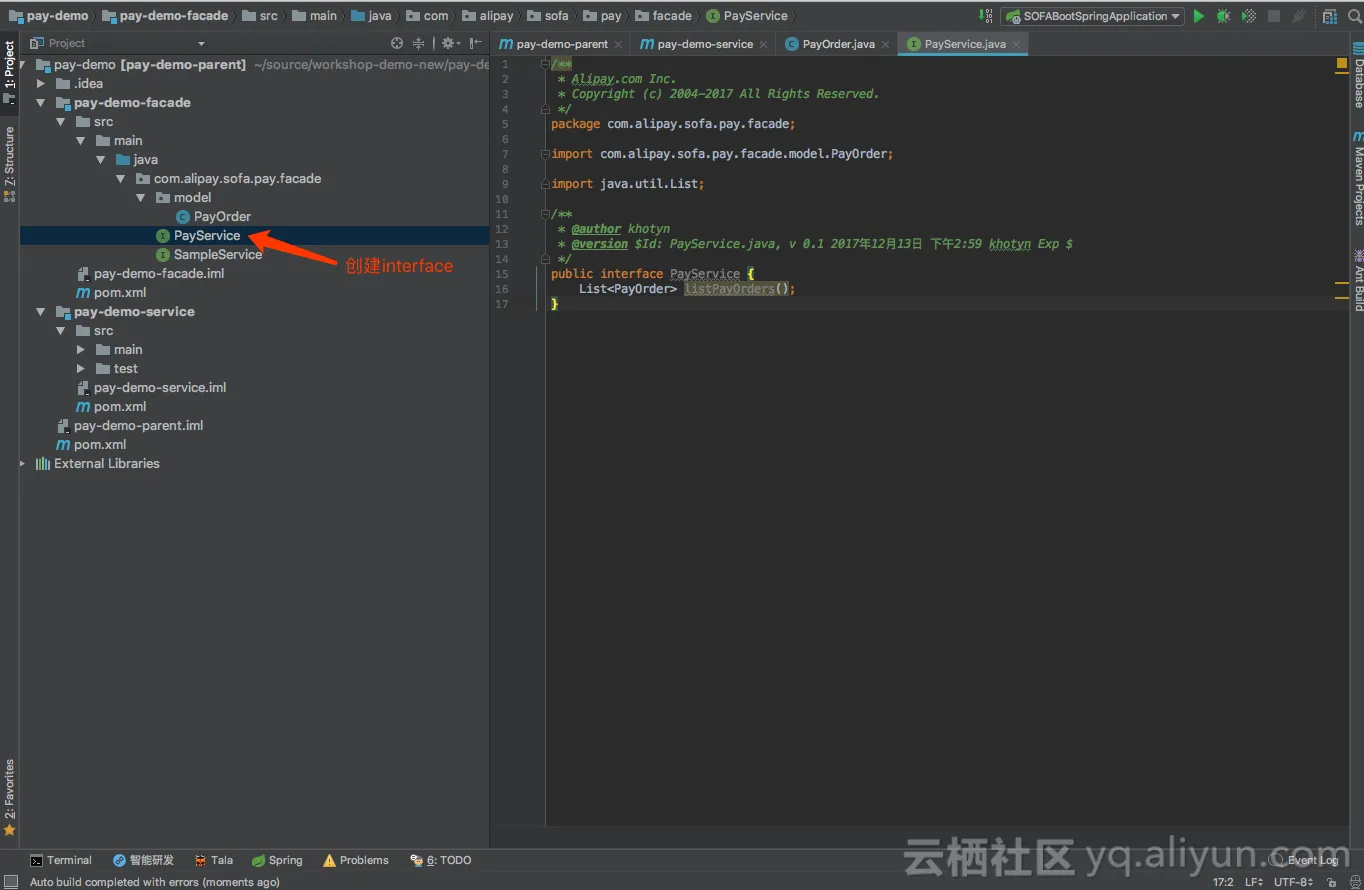Click the listPayOrders method name in editor
This screenshot has width=1364, height=890.
730,289
